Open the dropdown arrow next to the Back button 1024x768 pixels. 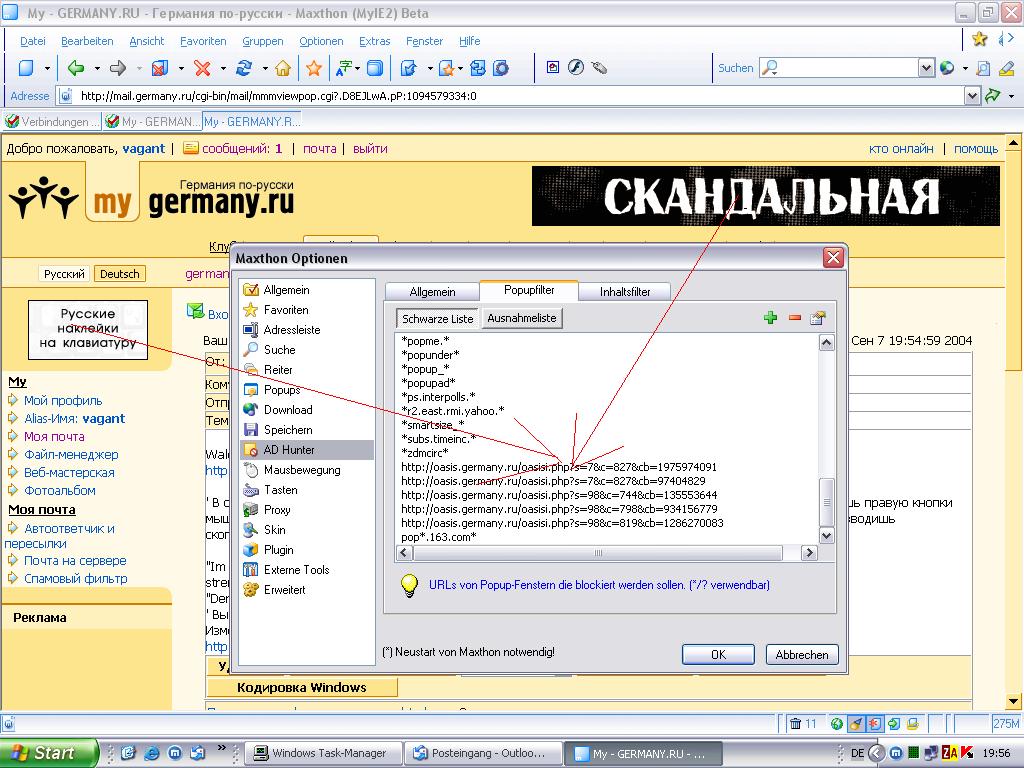(97, 68)
